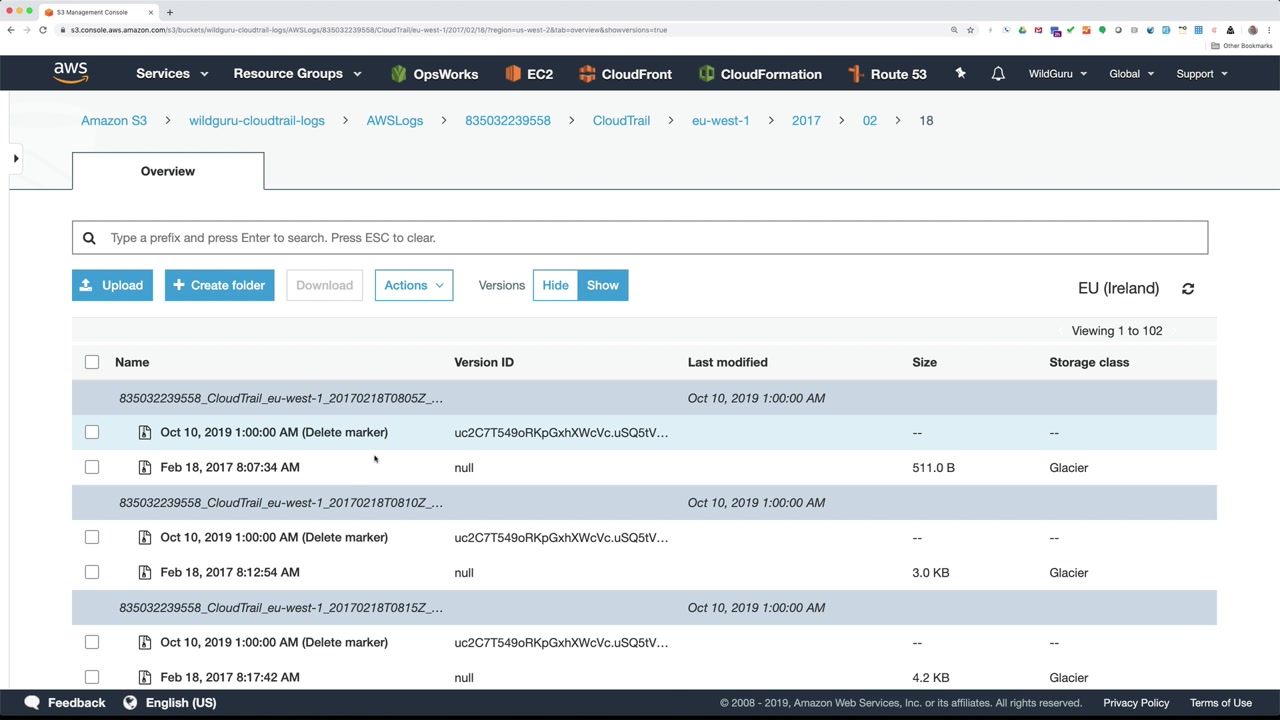
Task: Switch to the Overview tab
Action: pyautogui.click(x=168, y=171)
